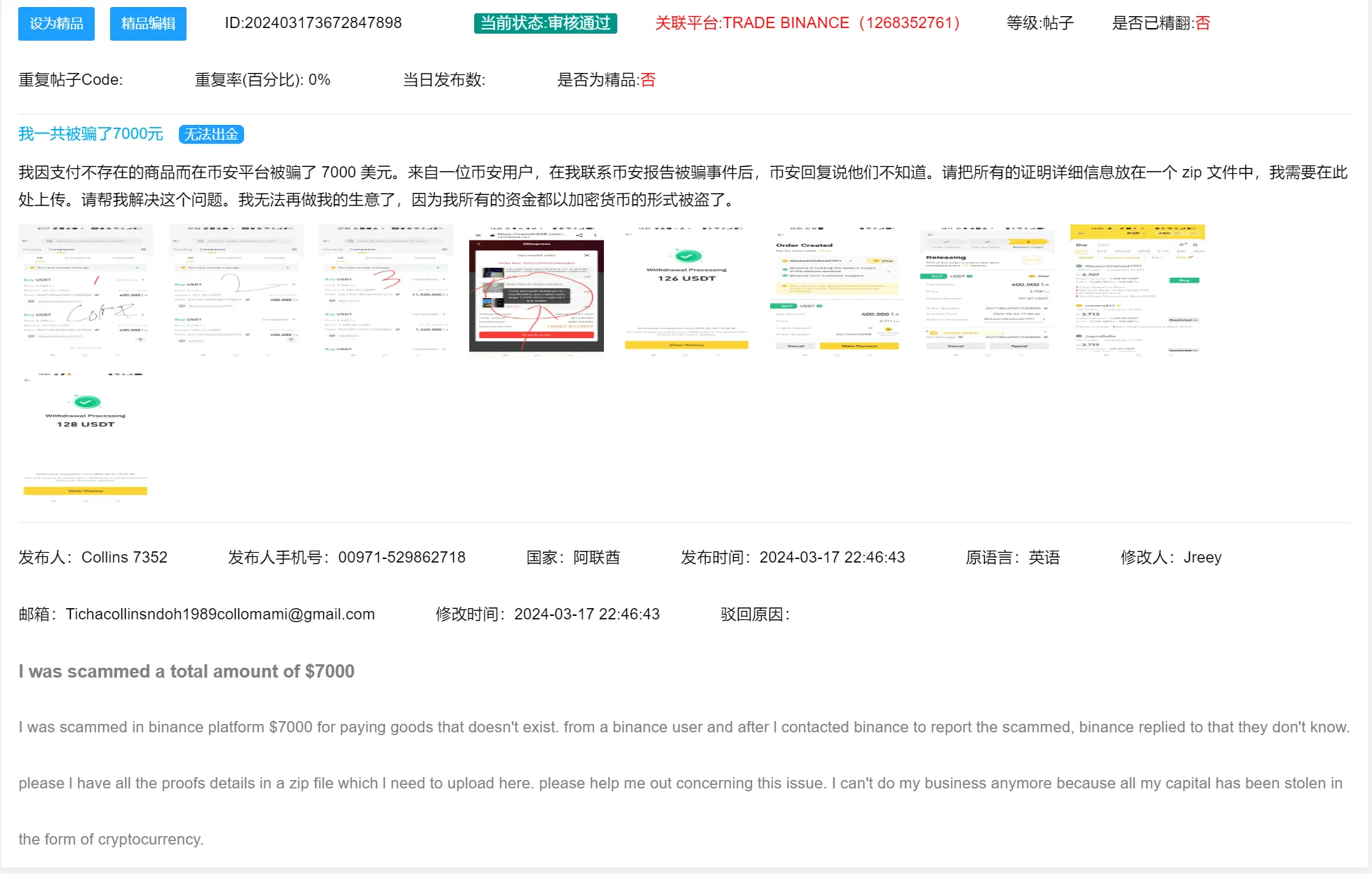Click the 当前状态:审核通过 status badge

click(x=545, y=23)
